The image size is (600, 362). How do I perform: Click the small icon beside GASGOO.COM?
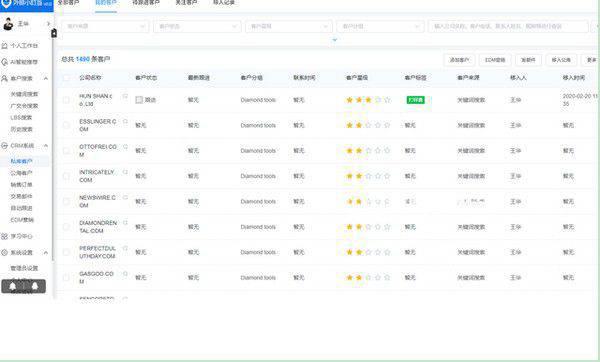125,274
